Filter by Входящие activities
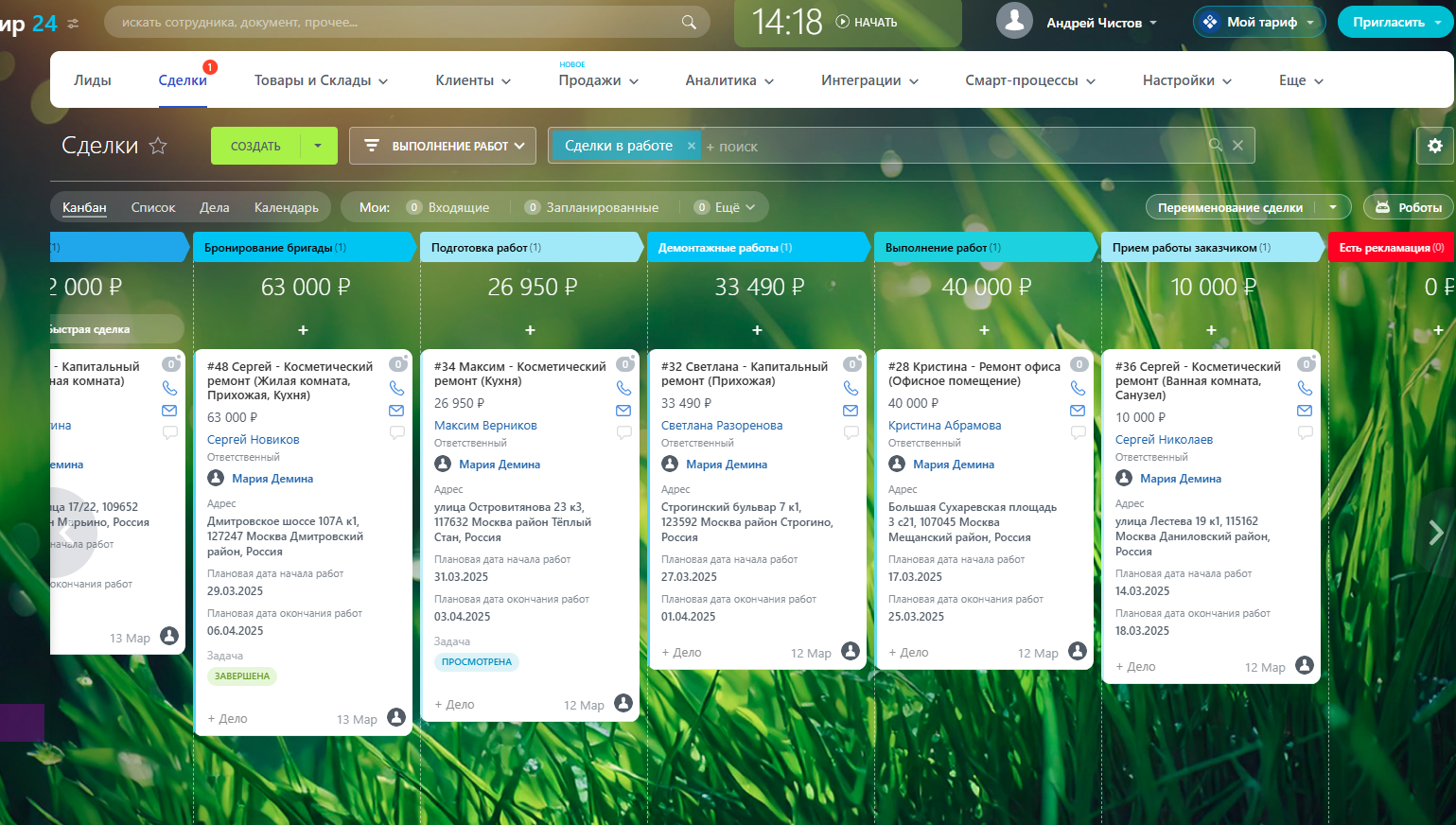Viewport: 1456px width, 825px height. 448,207
